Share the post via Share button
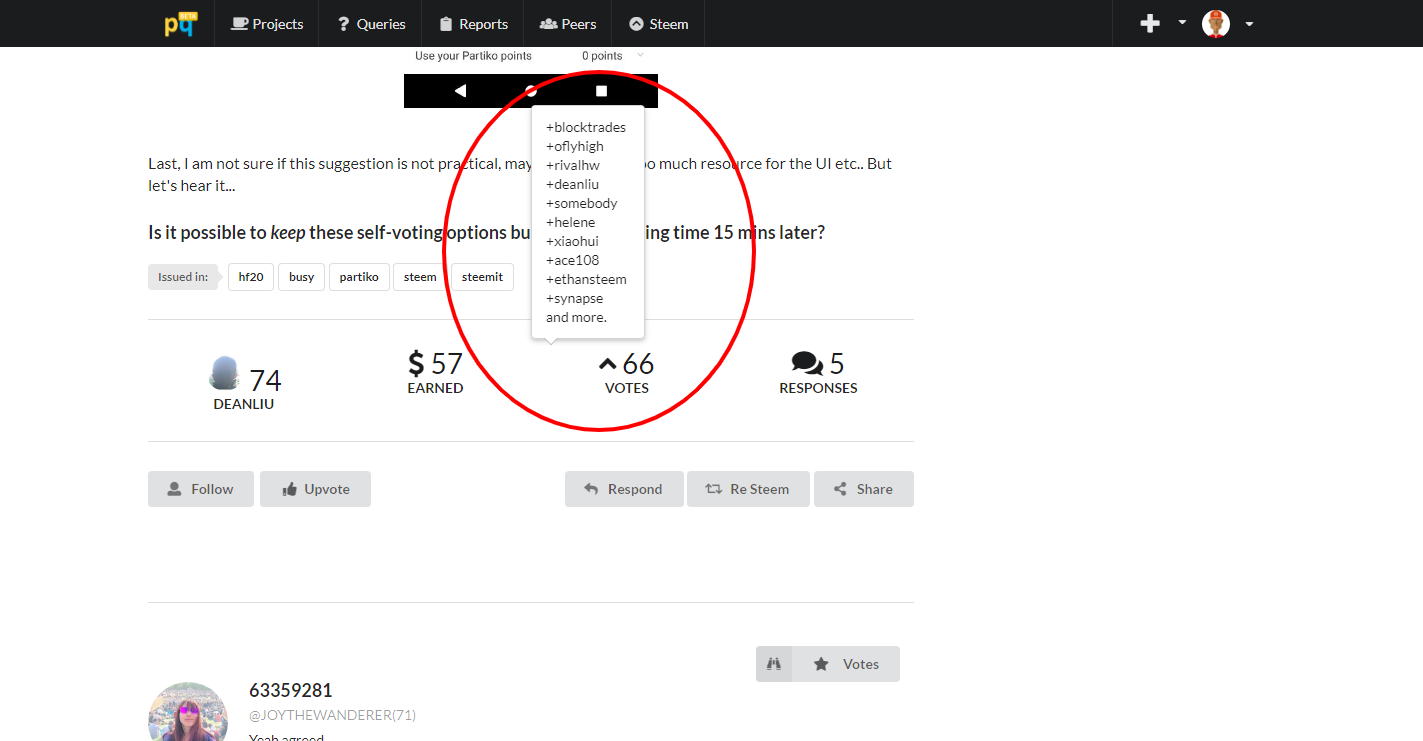This screenshot has height=741, width=1423. click(863, 489)
